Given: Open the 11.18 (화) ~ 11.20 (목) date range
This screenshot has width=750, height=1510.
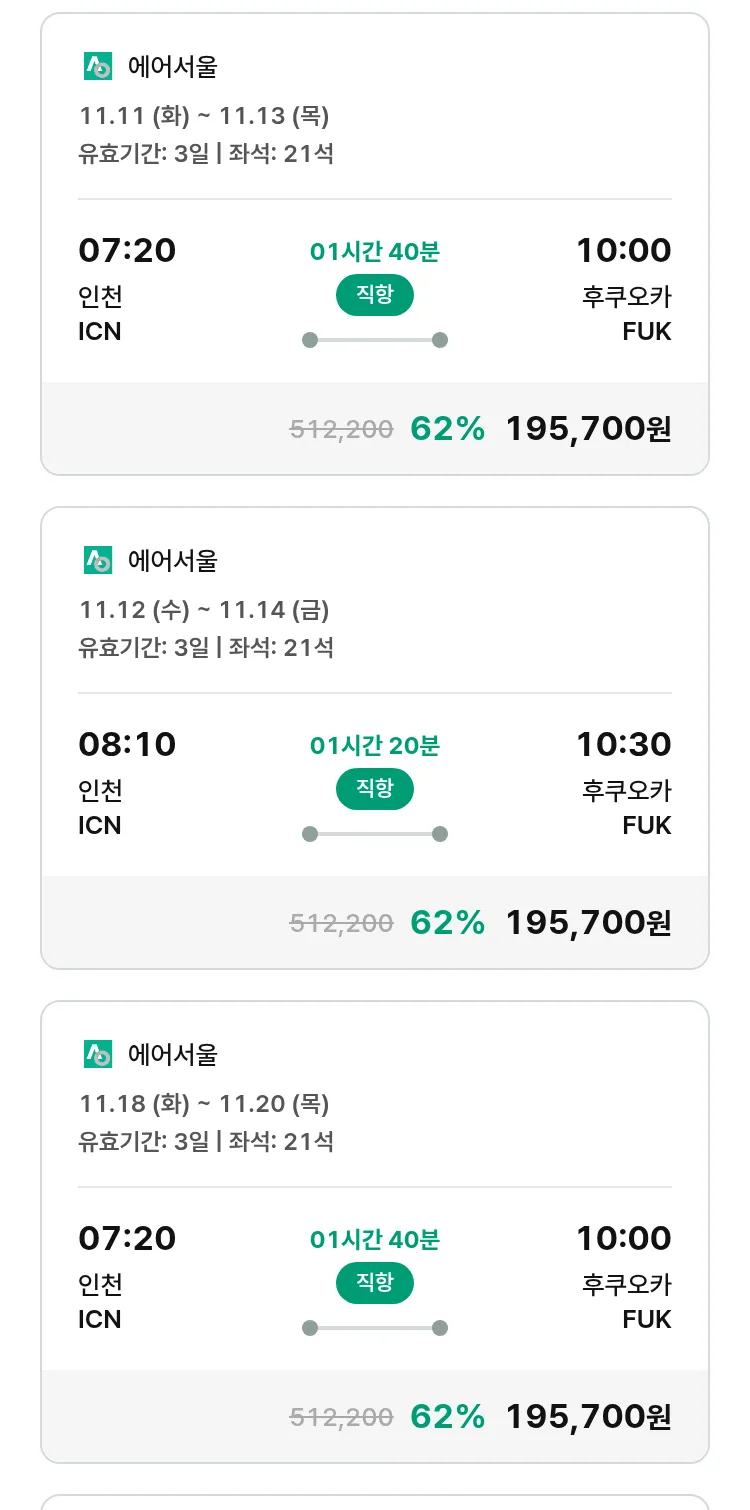Looking at the screenshot, I should pos(205,1104).
